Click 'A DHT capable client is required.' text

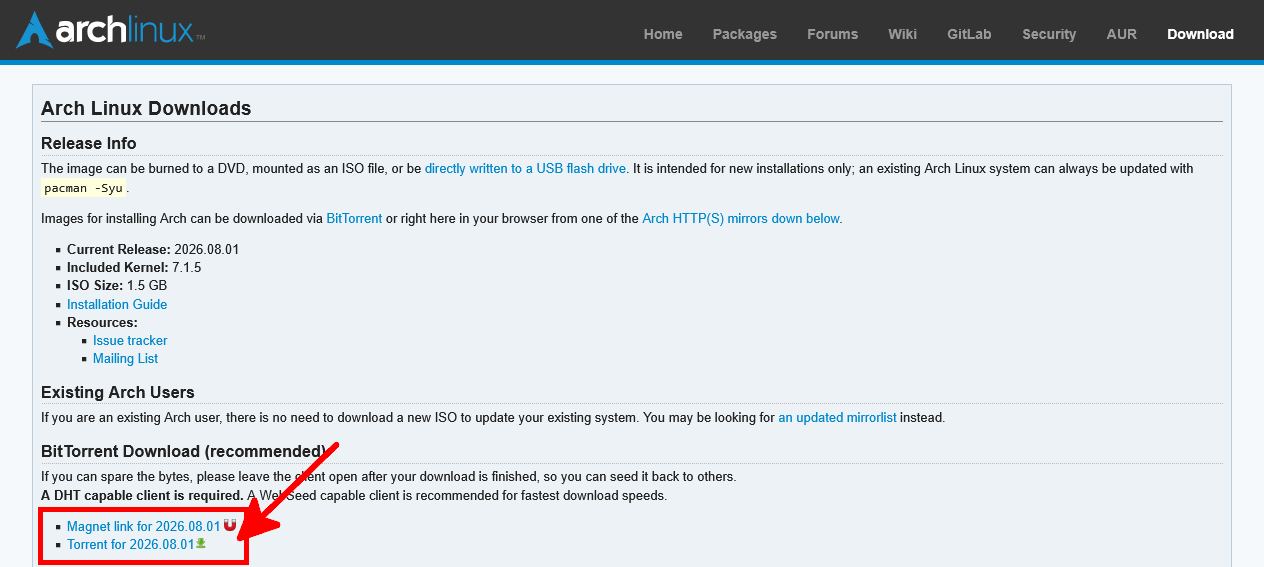pos(142,495)
